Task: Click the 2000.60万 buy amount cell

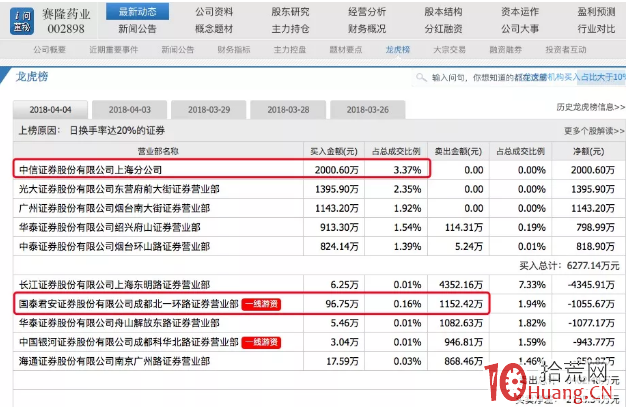Action: coord(337,170)
